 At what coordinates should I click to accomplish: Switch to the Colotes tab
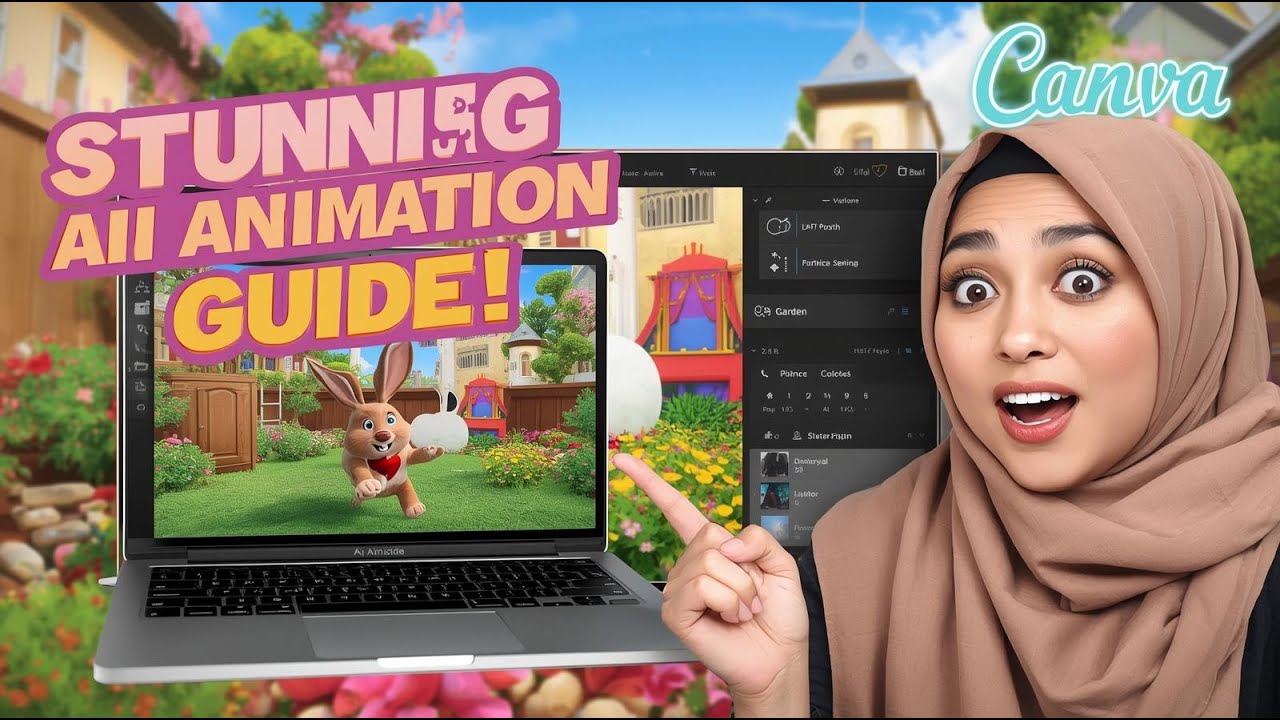[835, 374]
